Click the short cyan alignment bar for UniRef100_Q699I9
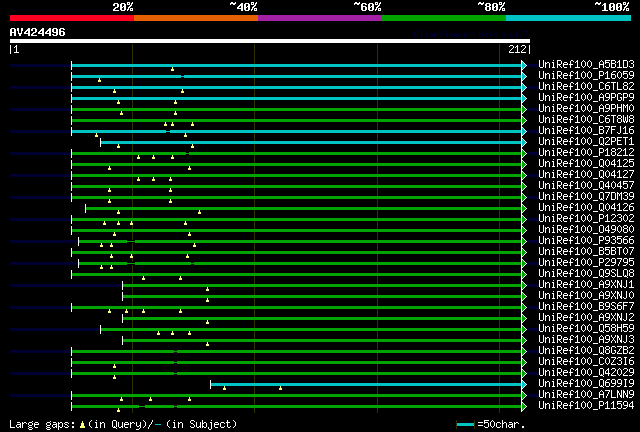 [x=366, y=385]
